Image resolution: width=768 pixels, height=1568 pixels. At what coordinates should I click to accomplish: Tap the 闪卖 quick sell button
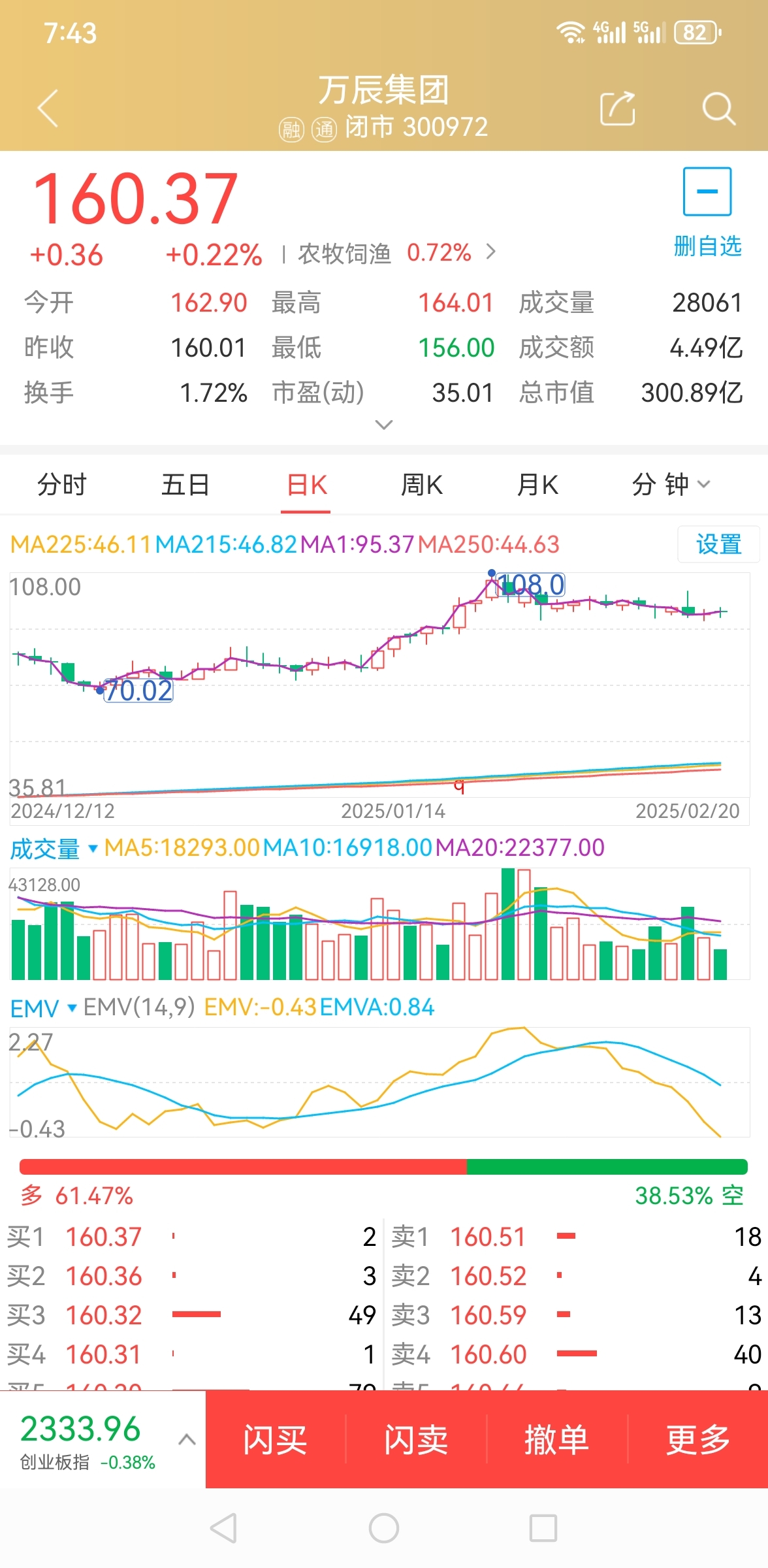click(416, 1439)
